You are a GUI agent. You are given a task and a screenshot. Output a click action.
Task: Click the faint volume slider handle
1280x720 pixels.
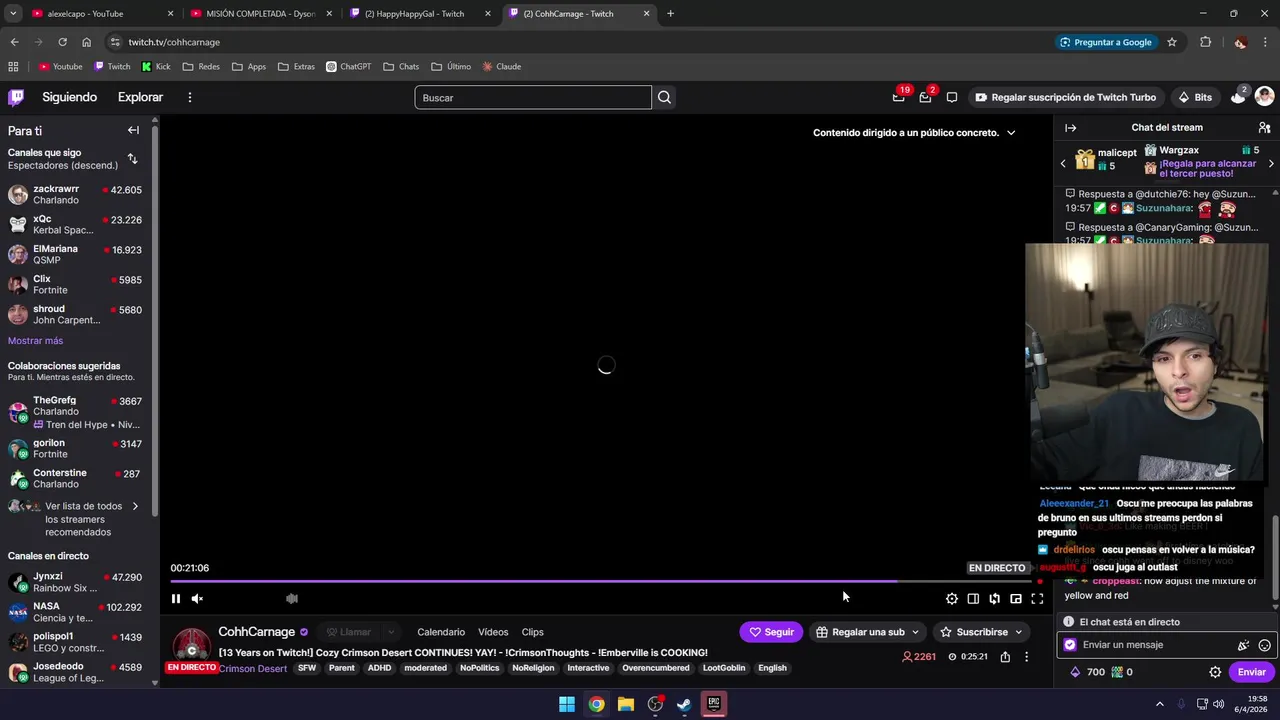pyautogui.click(x=292, y=599)
